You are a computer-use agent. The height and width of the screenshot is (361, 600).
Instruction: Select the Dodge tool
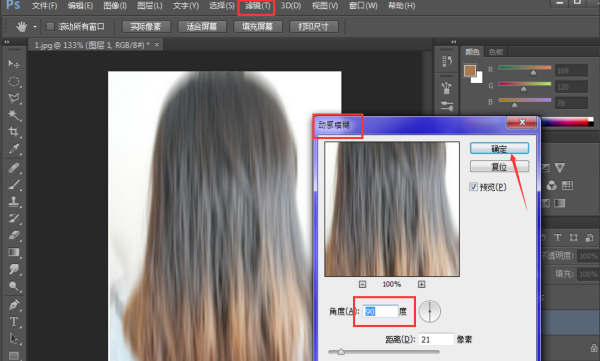click(14, 286)
